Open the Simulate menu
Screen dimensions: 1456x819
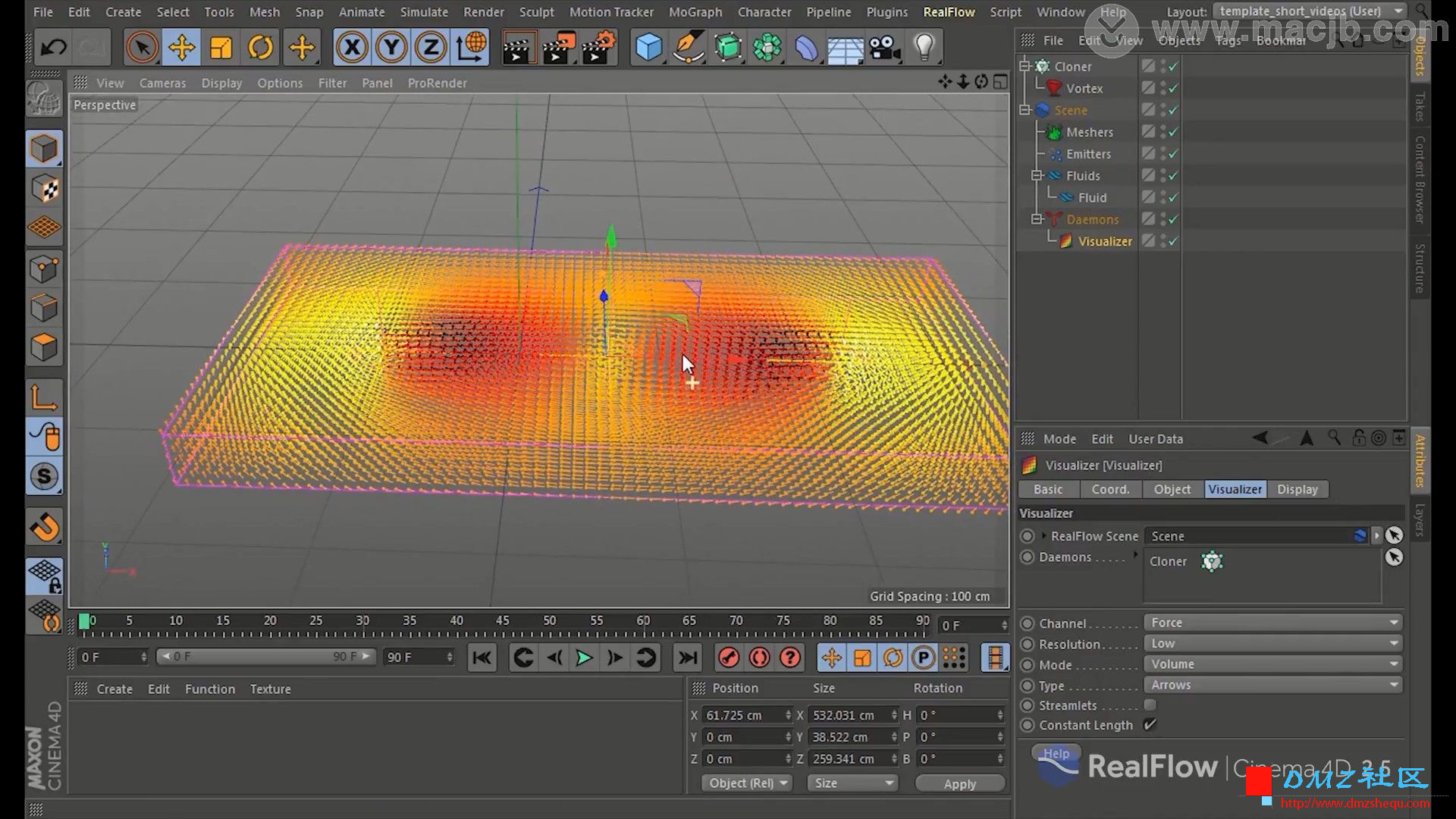(x=424, y=12)
